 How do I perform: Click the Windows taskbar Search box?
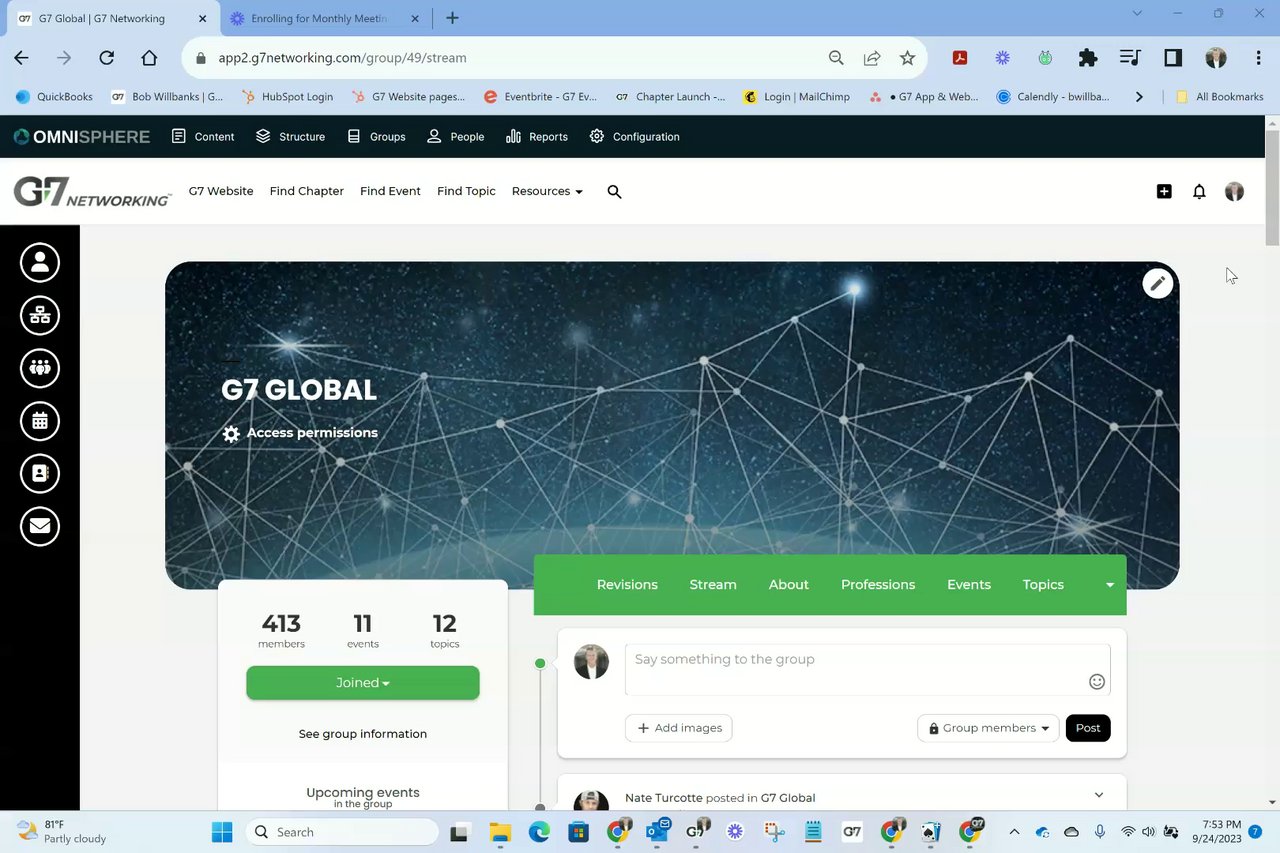[x=342, y=832]
